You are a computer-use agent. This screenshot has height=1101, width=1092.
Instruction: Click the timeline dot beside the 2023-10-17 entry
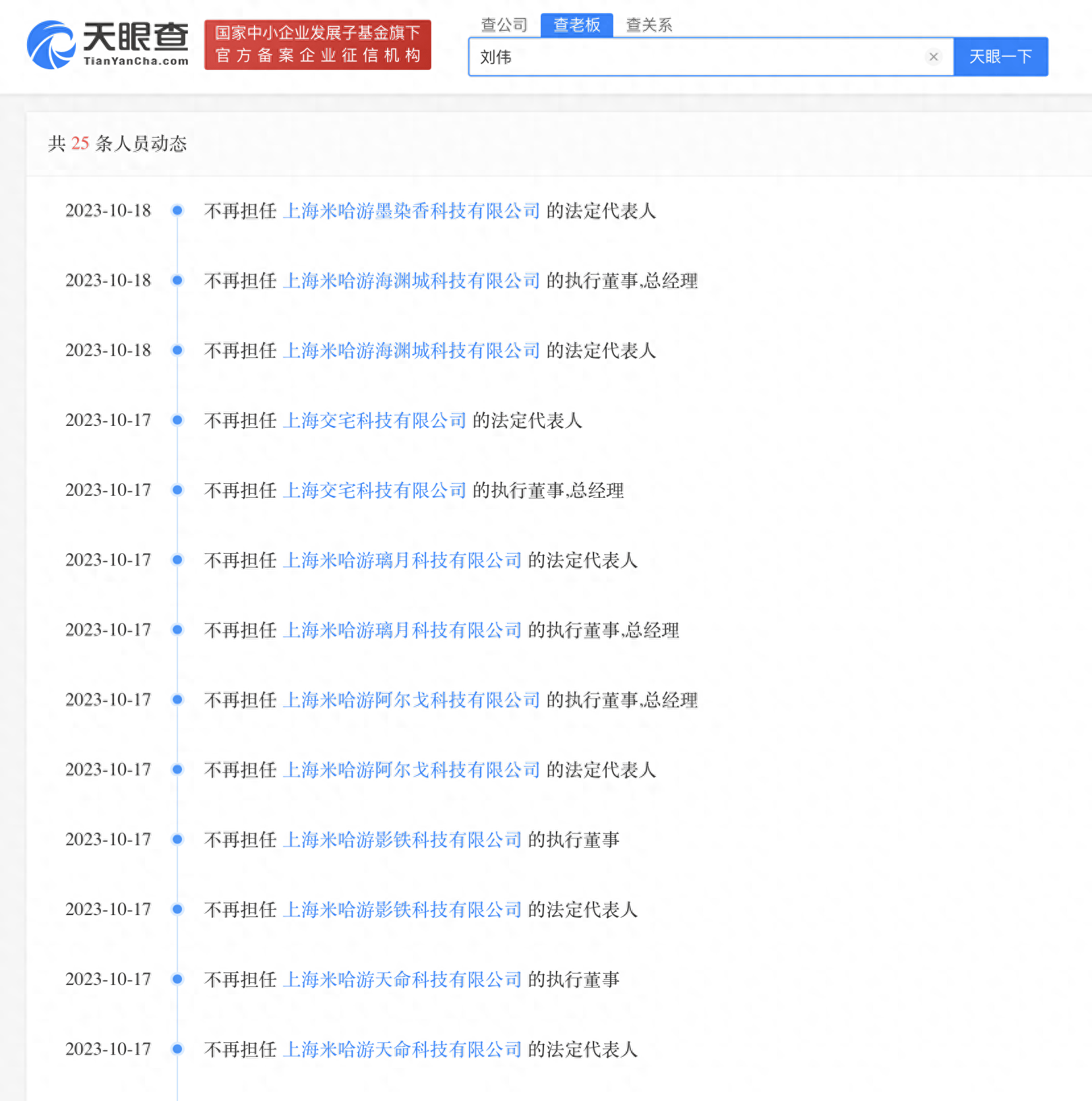[177, 420]
